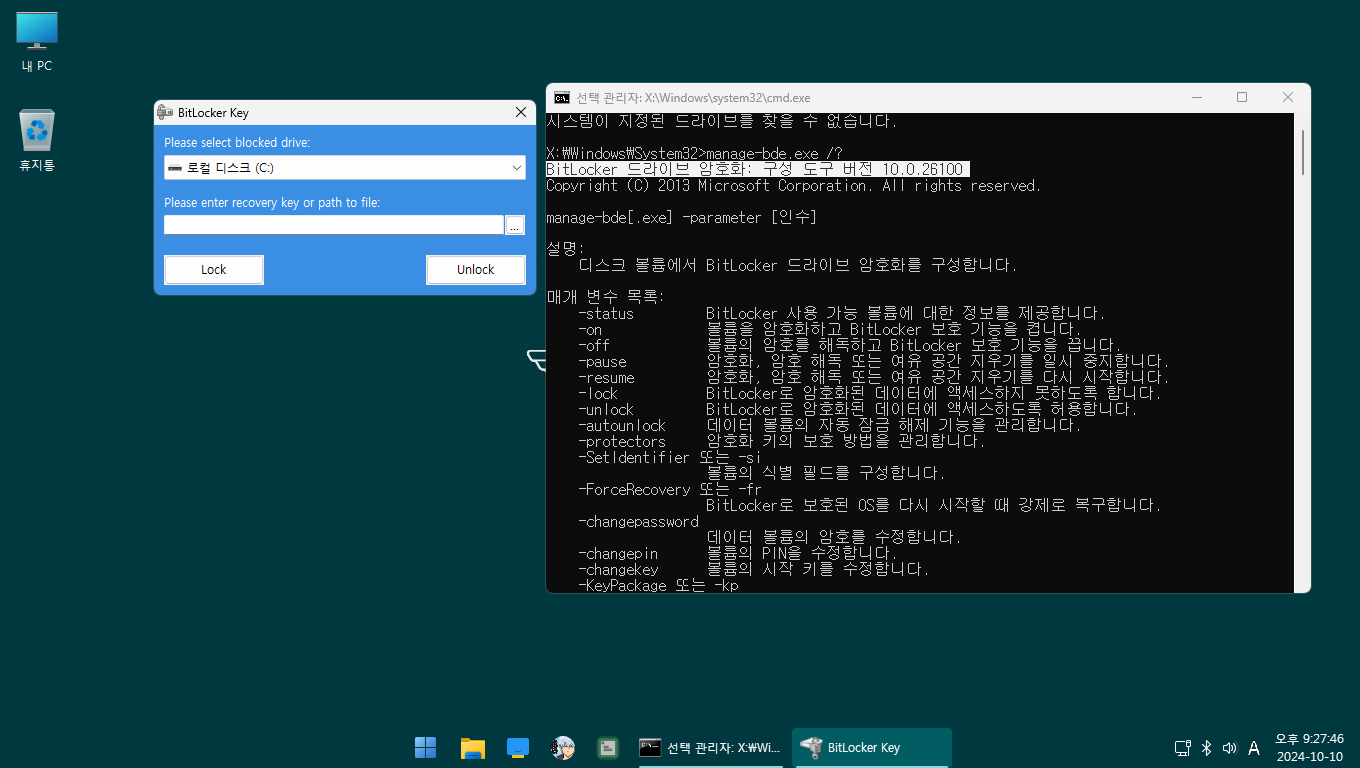Click the Bluetooth tray icon

pos(1206,747)
